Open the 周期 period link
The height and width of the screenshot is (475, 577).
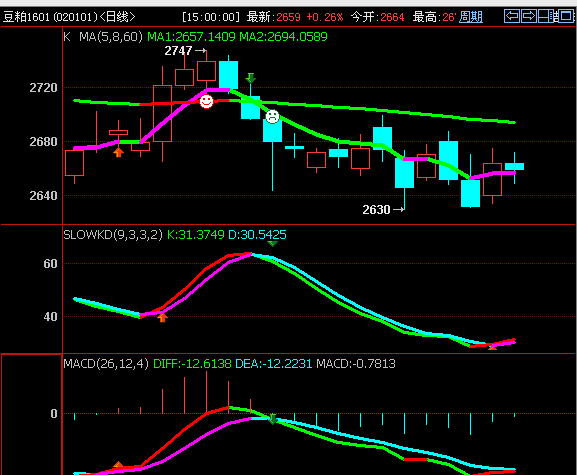[x=471, y=17]
